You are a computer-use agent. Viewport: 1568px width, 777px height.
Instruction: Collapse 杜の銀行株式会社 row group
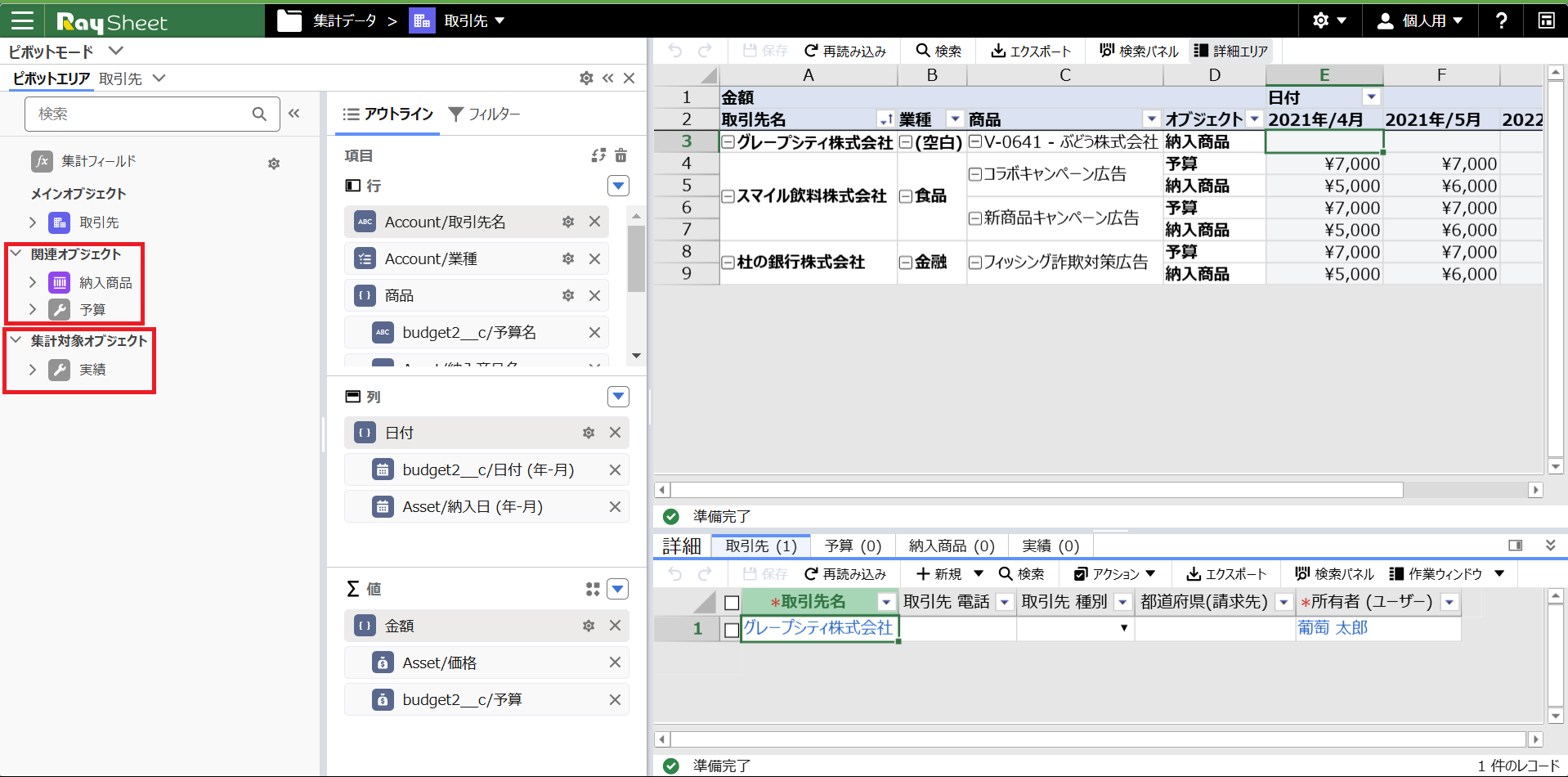pyautogui.click(x=728, y=263)
